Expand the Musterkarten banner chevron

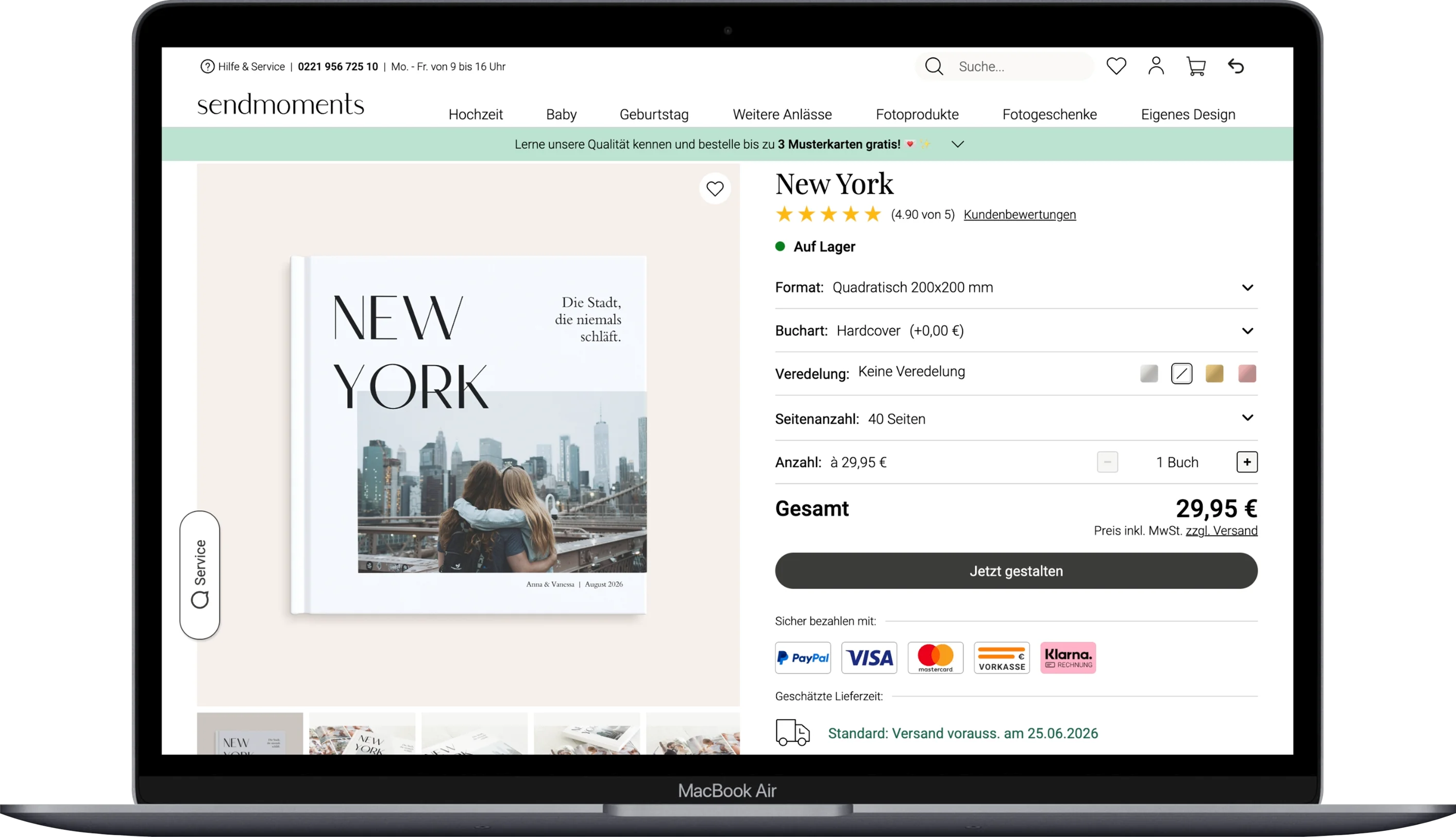tap(957, 144)
